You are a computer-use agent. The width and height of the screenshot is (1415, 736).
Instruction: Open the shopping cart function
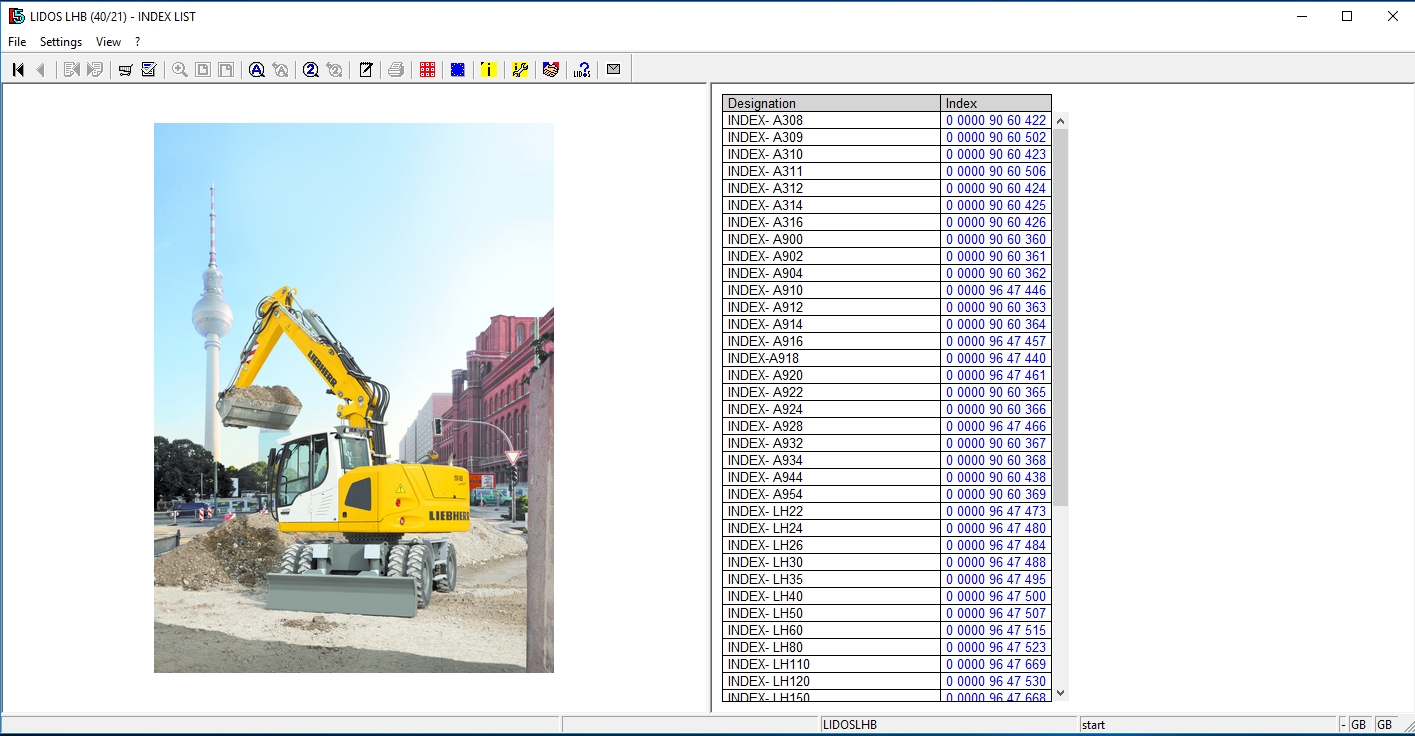click(126, 69)
